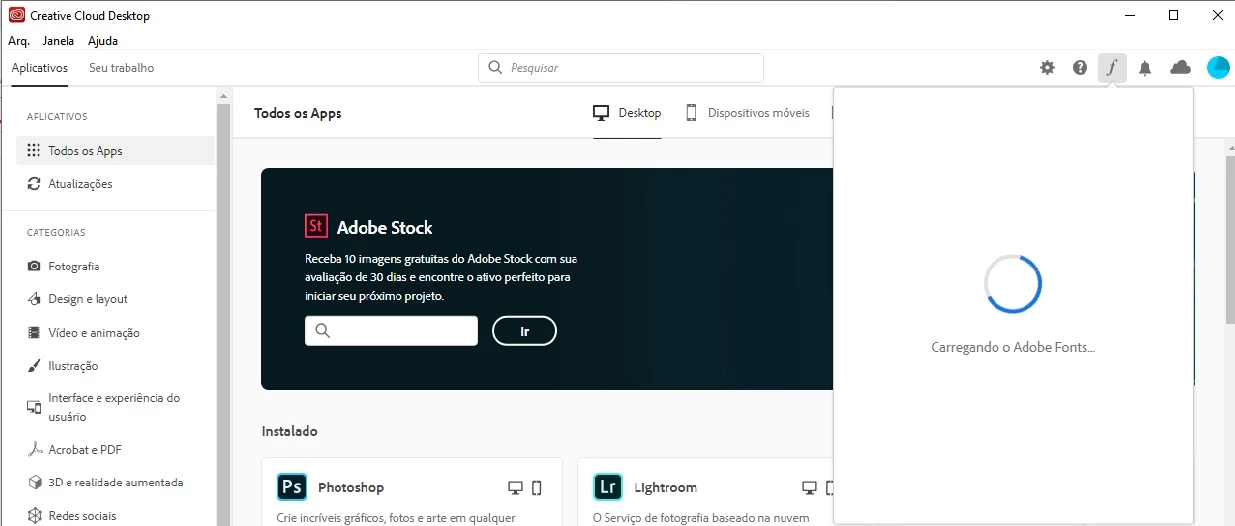Image resolution: width=1235 pixels, height=526 pixels.
Task: Switch to the Aplicativos tab
Action: (40, 68)
